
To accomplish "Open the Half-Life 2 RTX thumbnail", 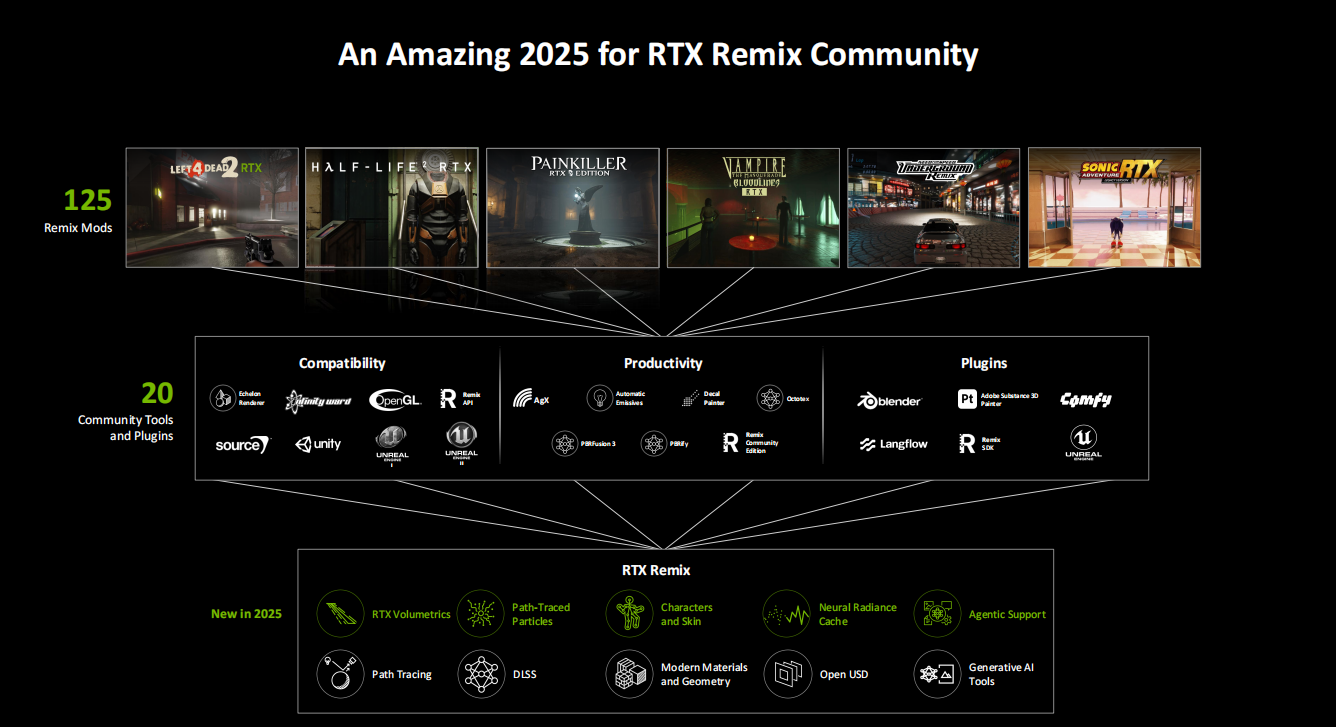I will pos(392,208).
